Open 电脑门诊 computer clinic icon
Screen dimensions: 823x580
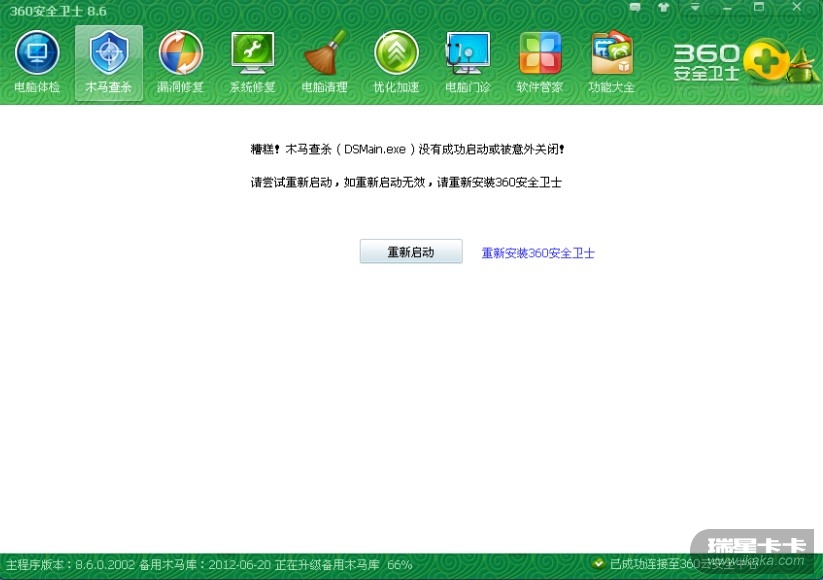(x=468, y=62)
